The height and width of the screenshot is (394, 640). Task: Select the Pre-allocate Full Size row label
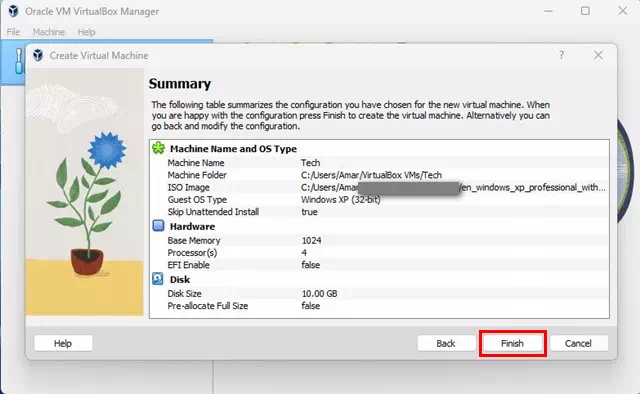207,305
